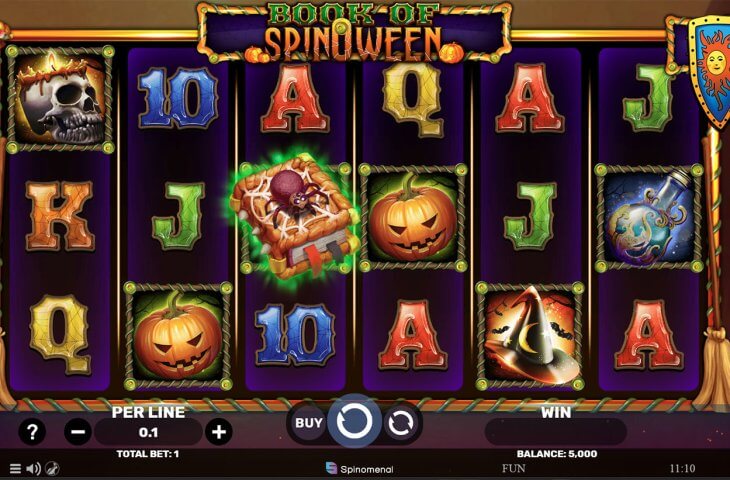Click the candle skull symbol
The width and height of the screenshot is (730, 480).
pyautogui.click(x=60, y=99)
